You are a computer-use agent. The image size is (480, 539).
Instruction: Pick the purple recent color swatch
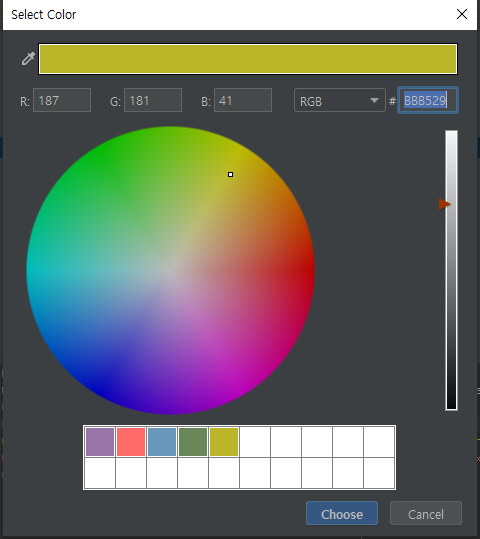(100, 442)
